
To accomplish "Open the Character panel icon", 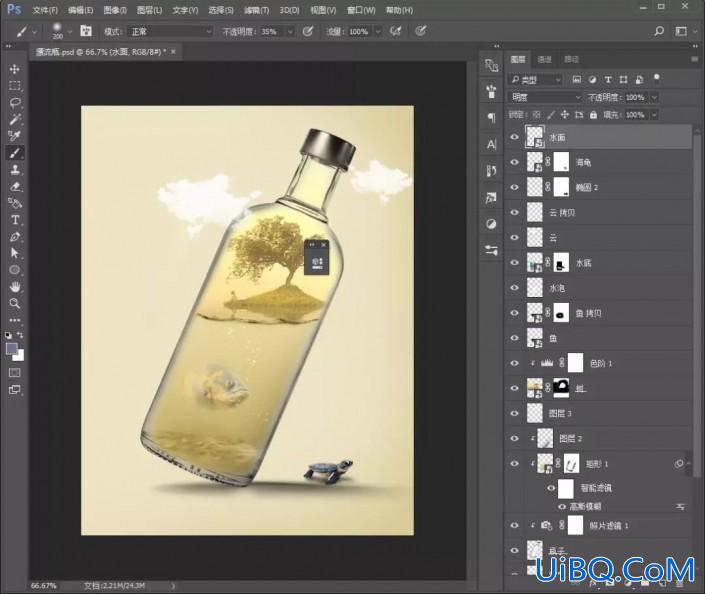I will pyautogui.click(x=491, y=144).
